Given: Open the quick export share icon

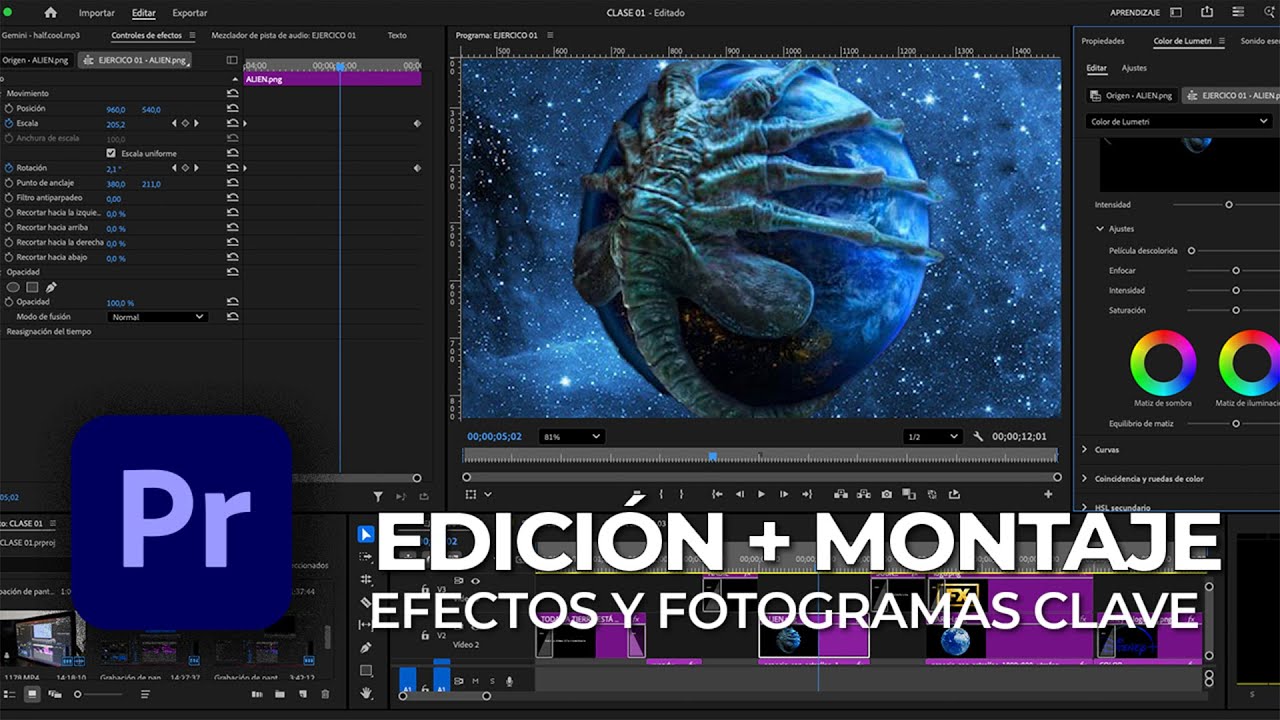Looking at the screenshot, I should point(1207,12).
